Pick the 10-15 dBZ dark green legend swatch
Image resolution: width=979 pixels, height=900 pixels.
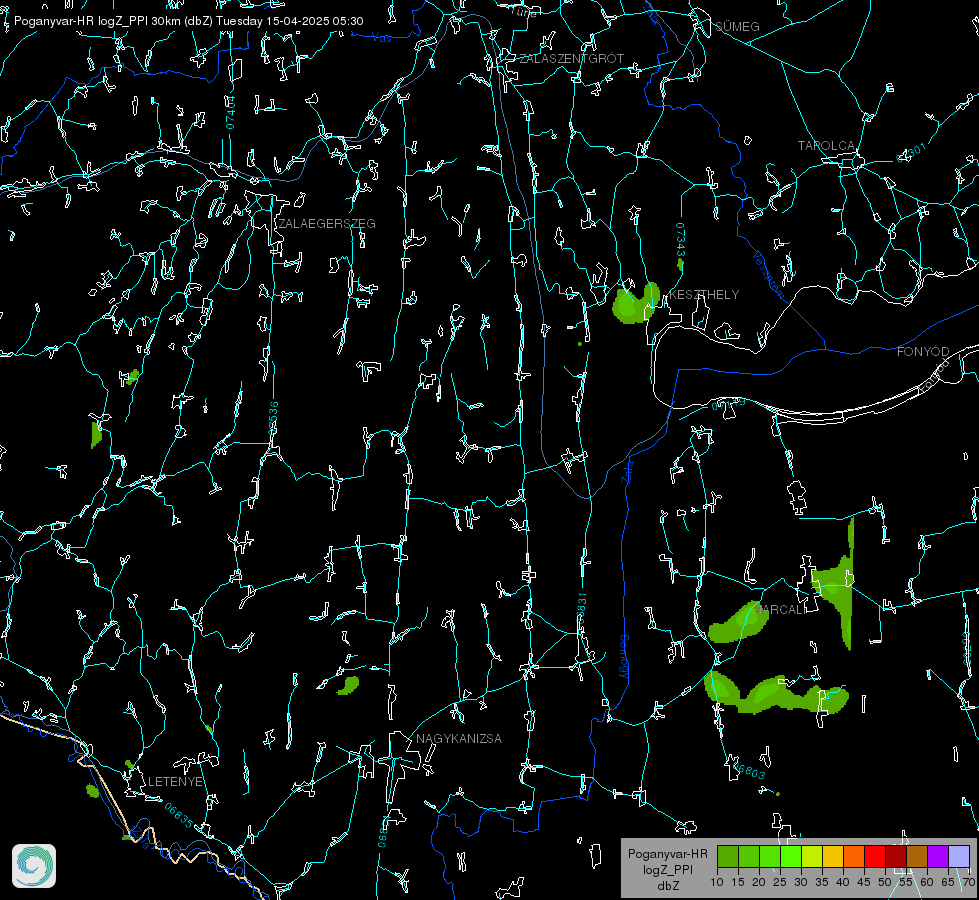(x=728, y=856)
